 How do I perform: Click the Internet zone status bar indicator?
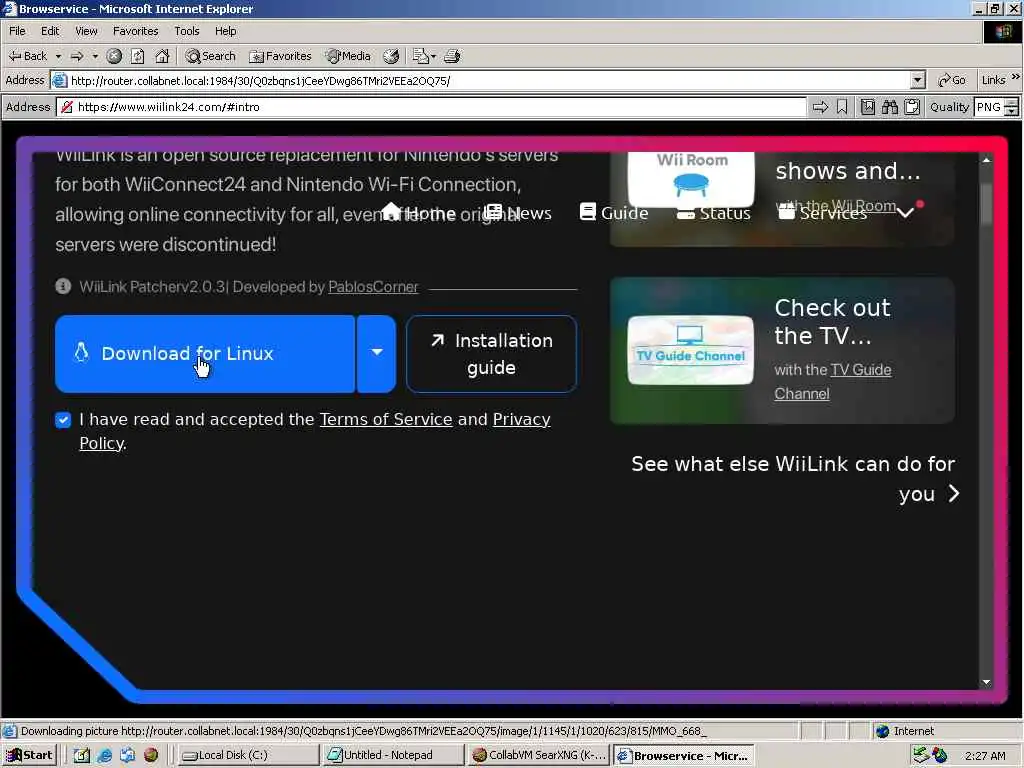pyautogui.click(x=904, y=731)
